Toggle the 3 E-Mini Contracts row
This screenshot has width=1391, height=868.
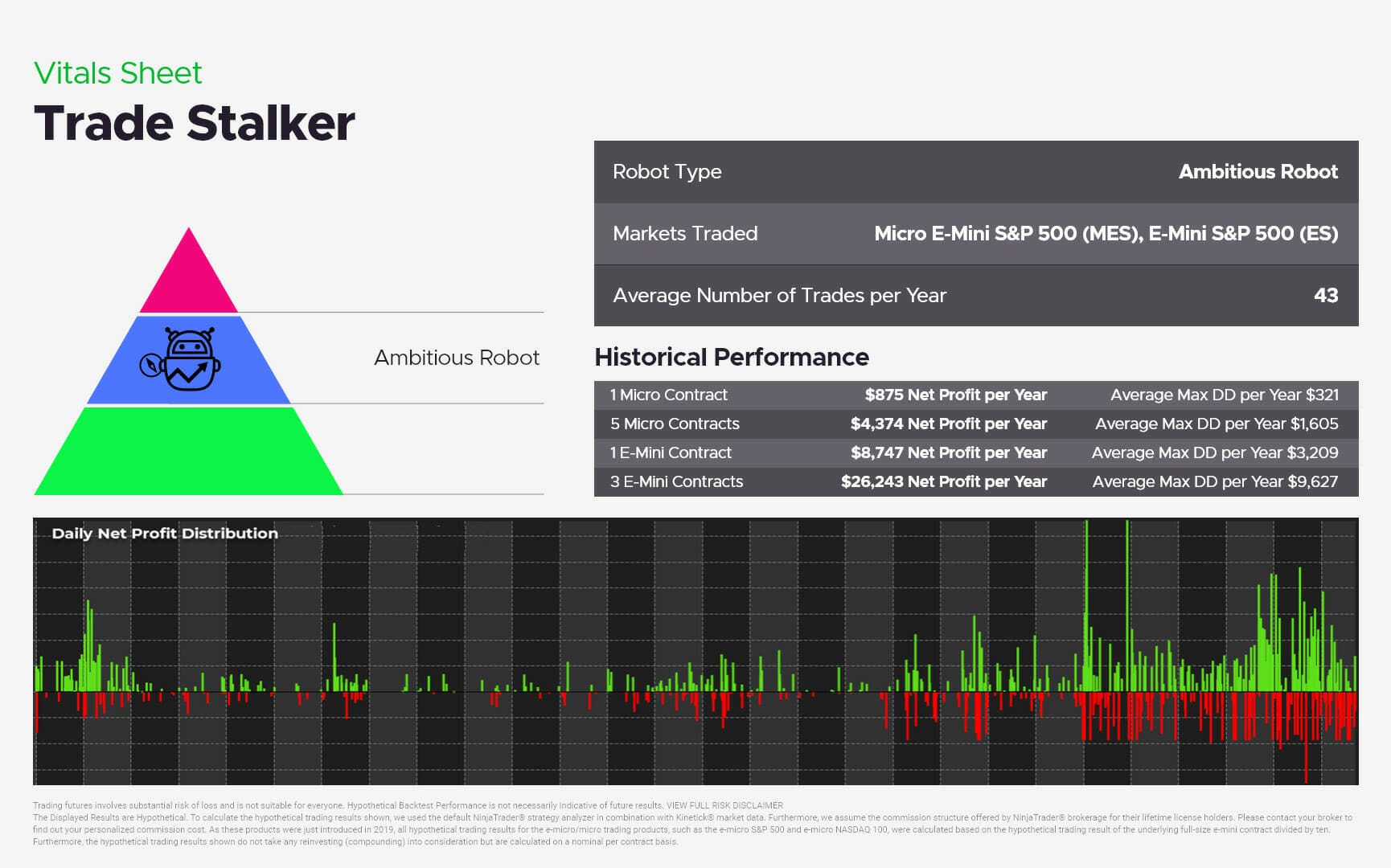973,481
